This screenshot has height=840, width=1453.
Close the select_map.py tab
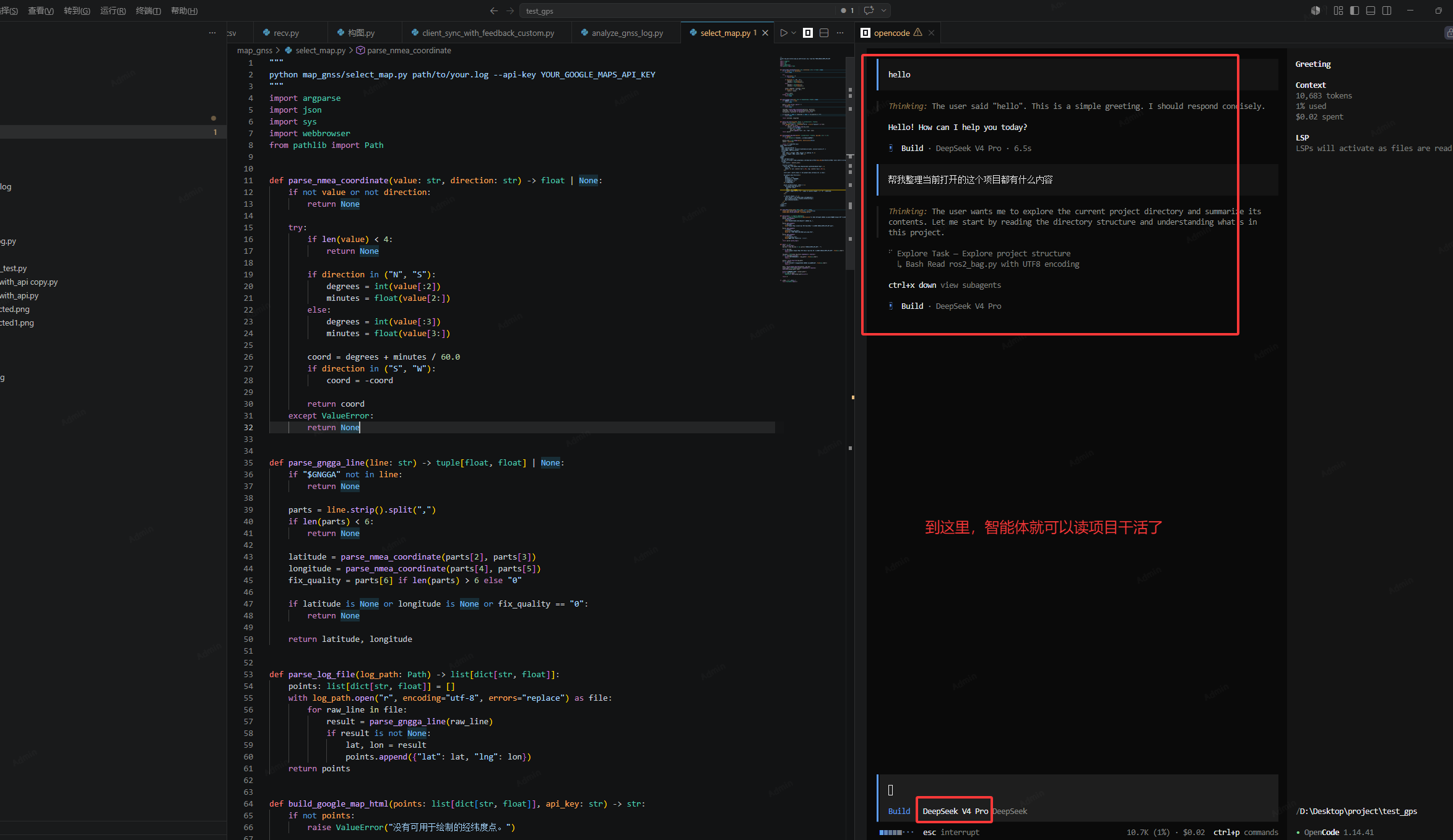[x=765, y=33]
